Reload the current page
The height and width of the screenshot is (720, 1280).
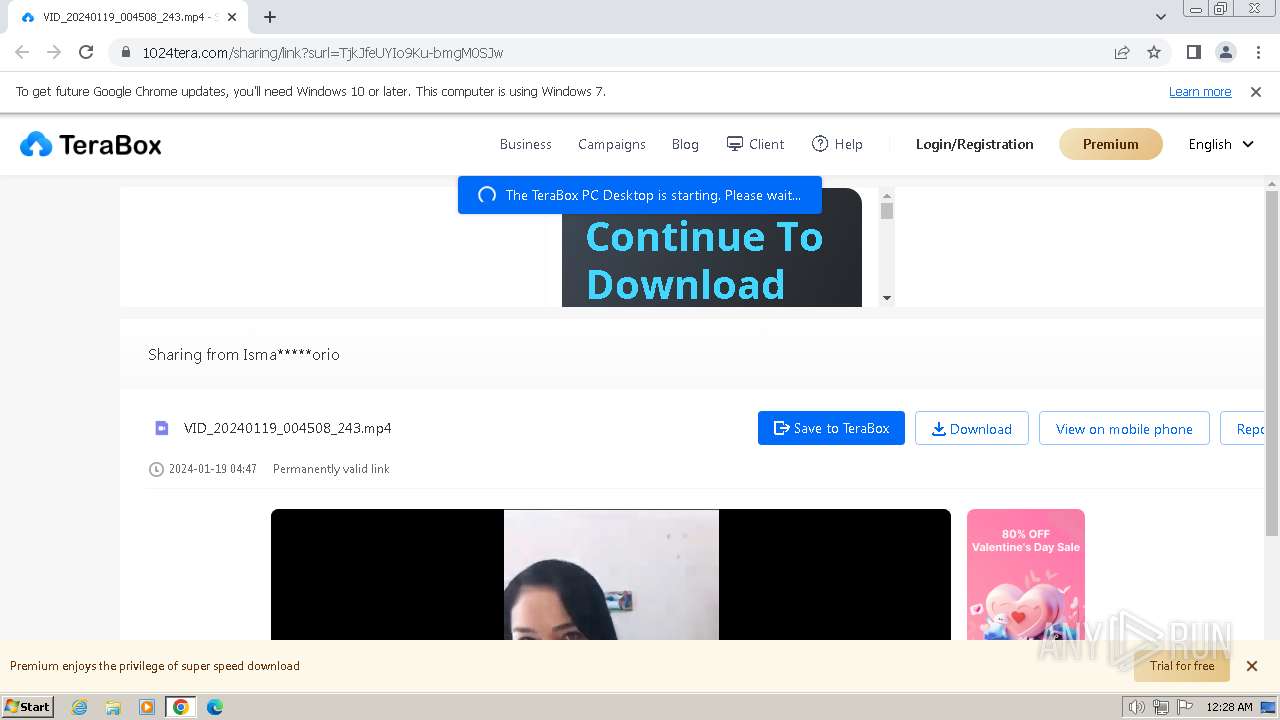(86, 53)
